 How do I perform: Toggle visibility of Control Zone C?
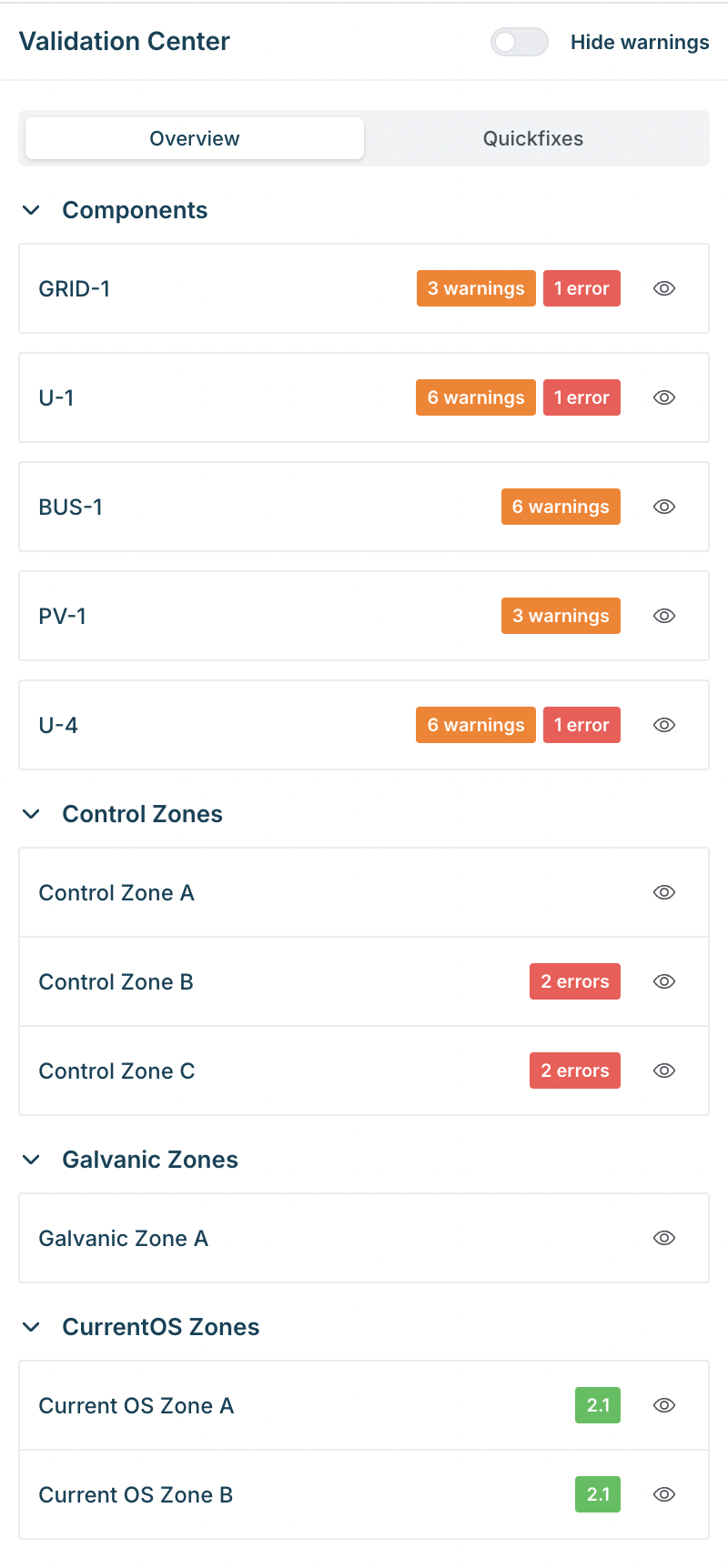pyautogui.click(x=664, y=1070)
